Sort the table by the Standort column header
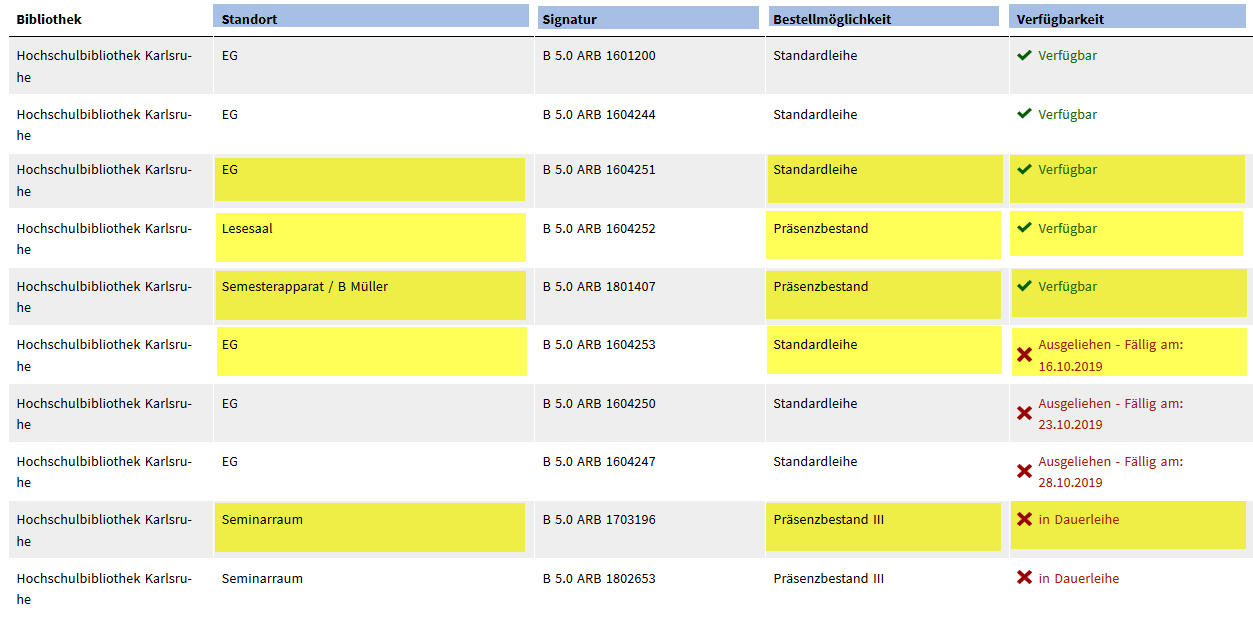 pos(370,16)
